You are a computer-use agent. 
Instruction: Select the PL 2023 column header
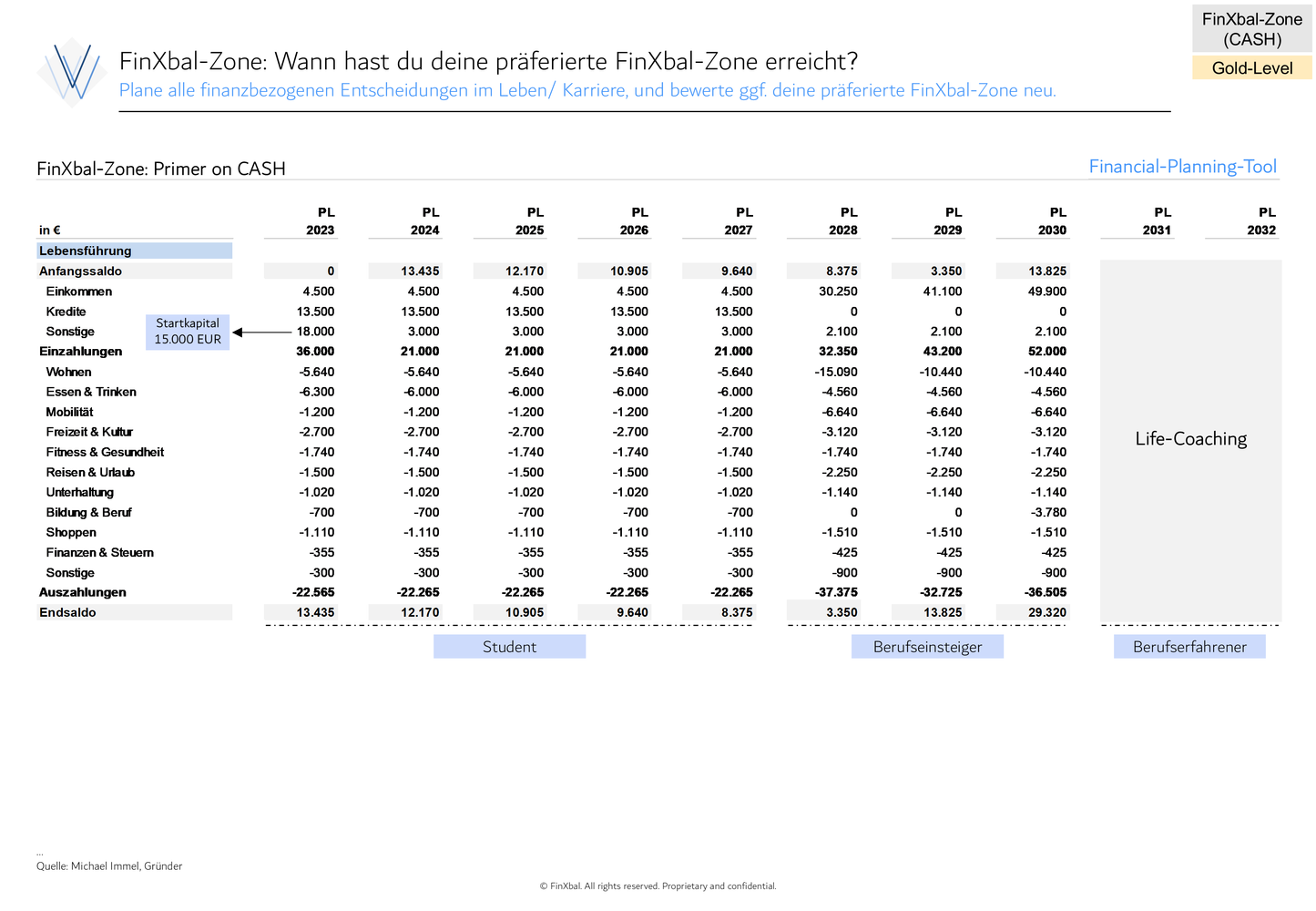(321, 221)
